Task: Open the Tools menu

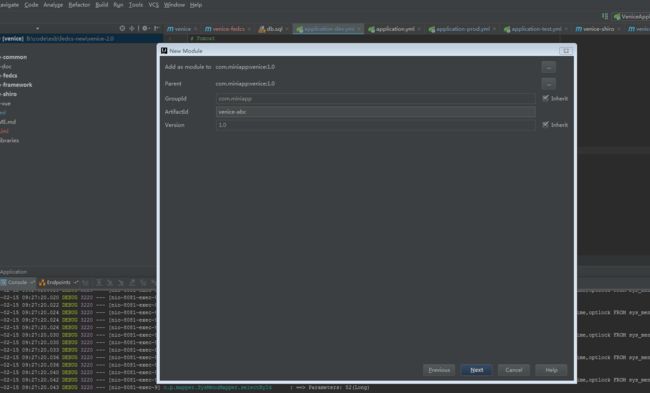Action: click(x=136, y=5)
